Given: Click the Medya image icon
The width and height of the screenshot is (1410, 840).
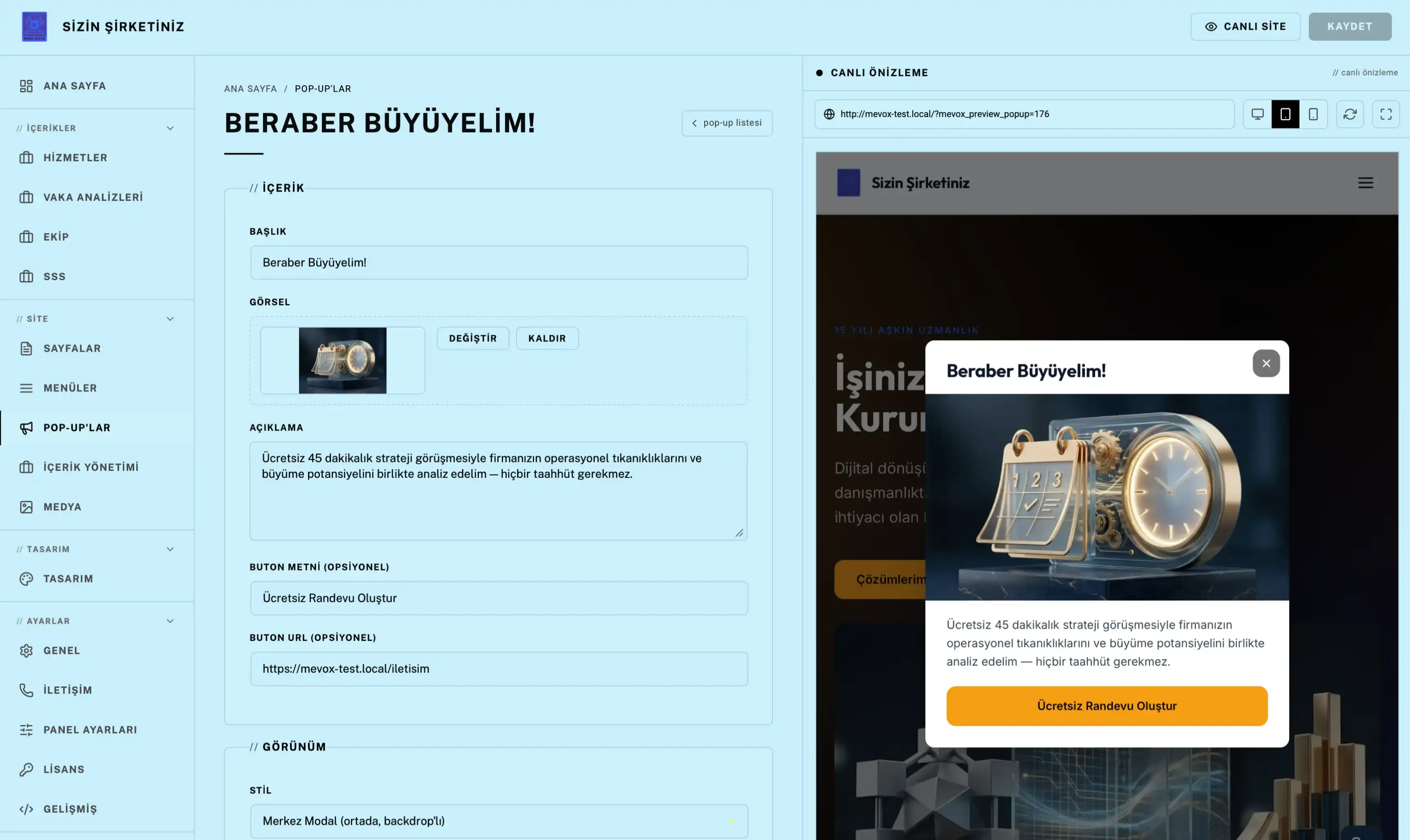Looking at the screenshot, I should pos(26,507).
